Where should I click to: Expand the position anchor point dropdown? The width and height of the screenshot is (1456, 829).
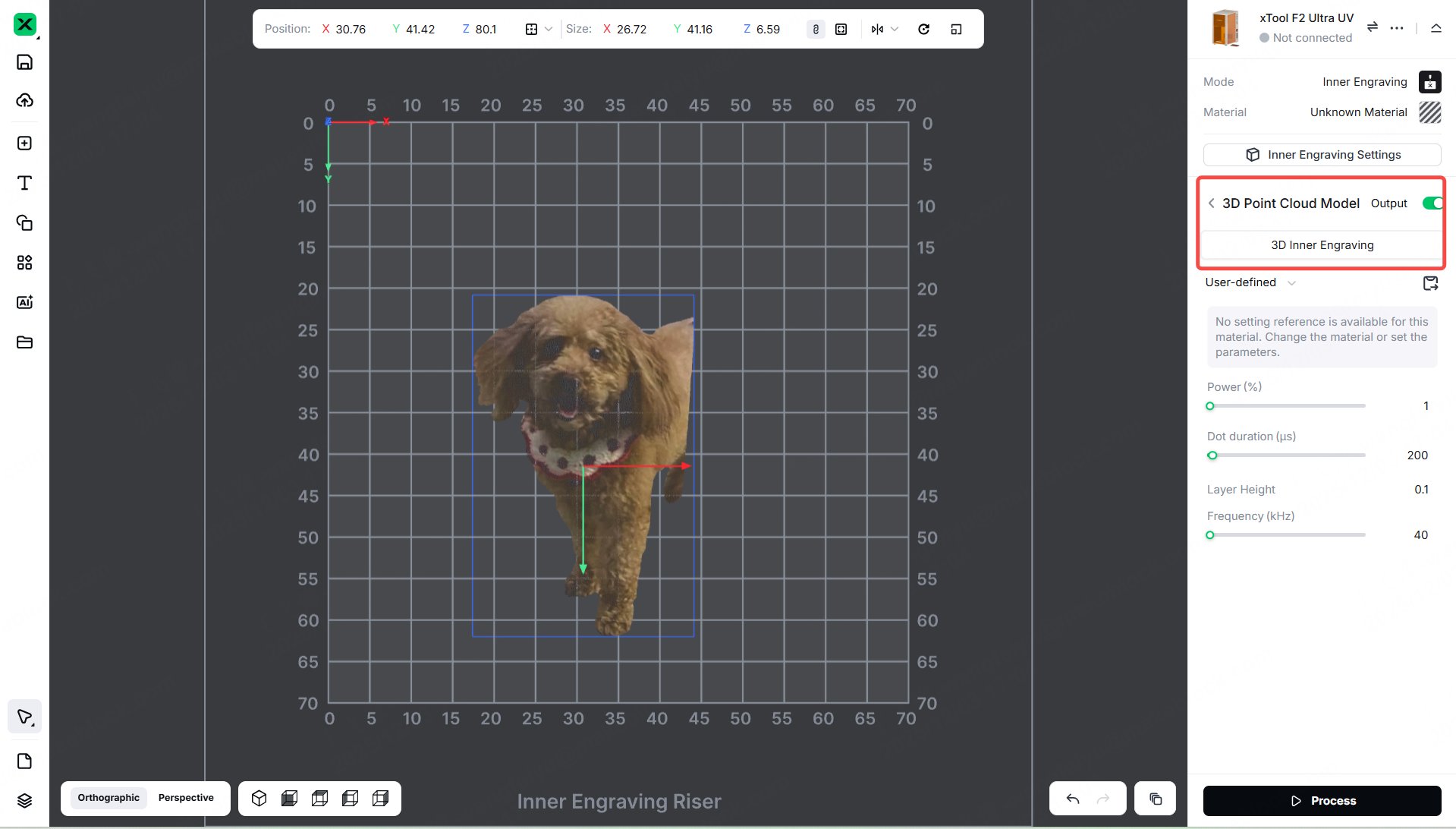coord(548,29)
